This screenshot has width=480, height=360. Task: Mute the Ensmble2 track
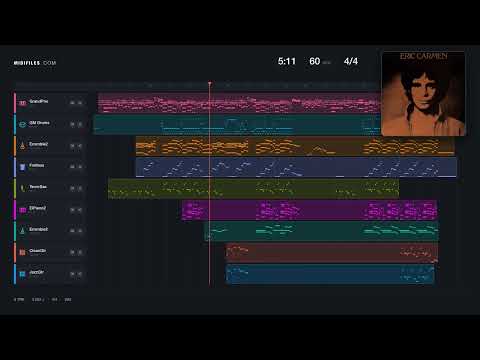pos(72,146)
